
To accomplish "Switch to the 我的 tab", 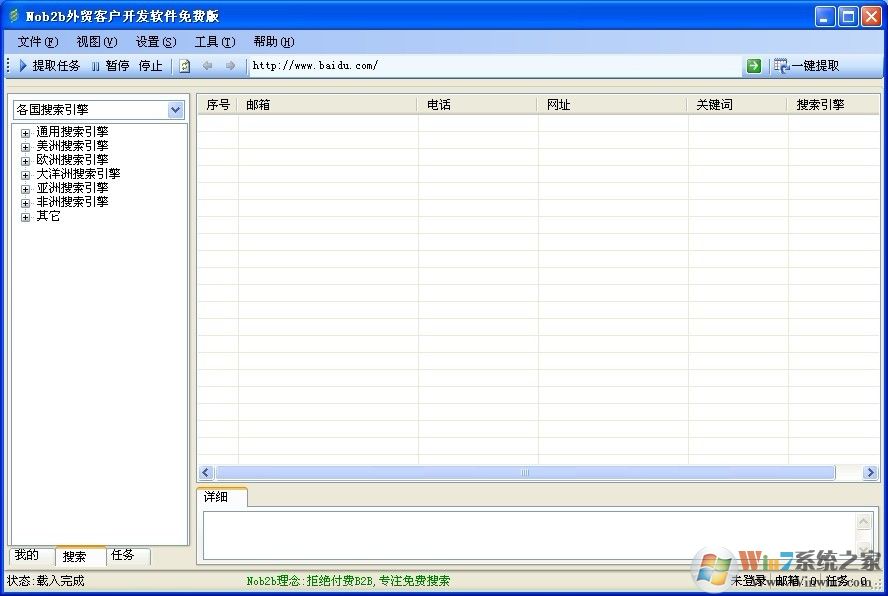I will tap(29, 556).
